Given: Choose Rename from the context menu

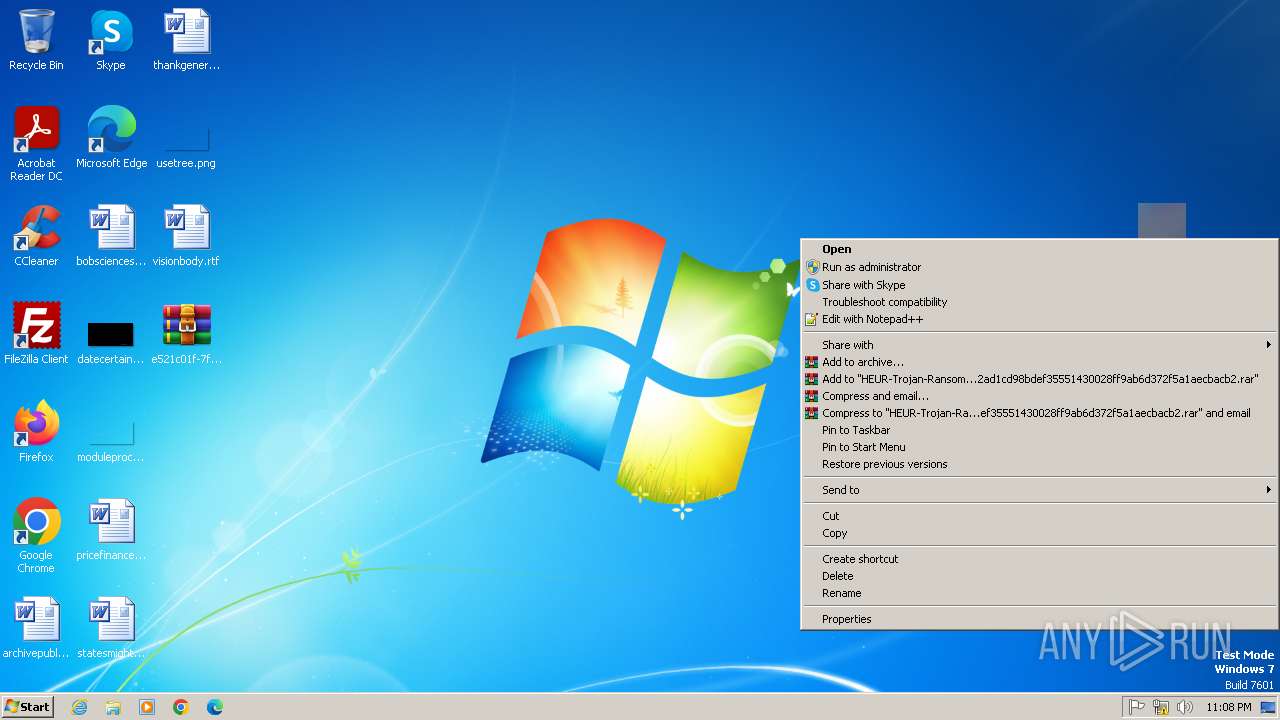Looking at the screenshot, I should point(1039,593).
